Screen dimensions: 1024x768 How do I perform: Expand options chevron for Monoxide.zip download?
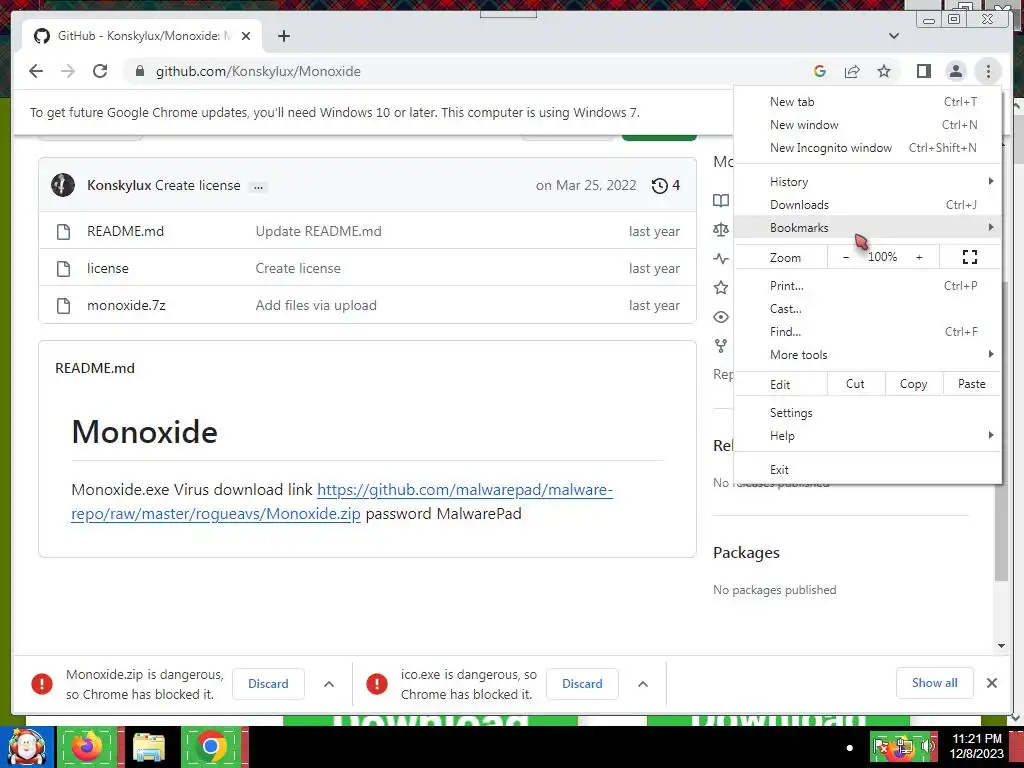(x=329, y=684)
